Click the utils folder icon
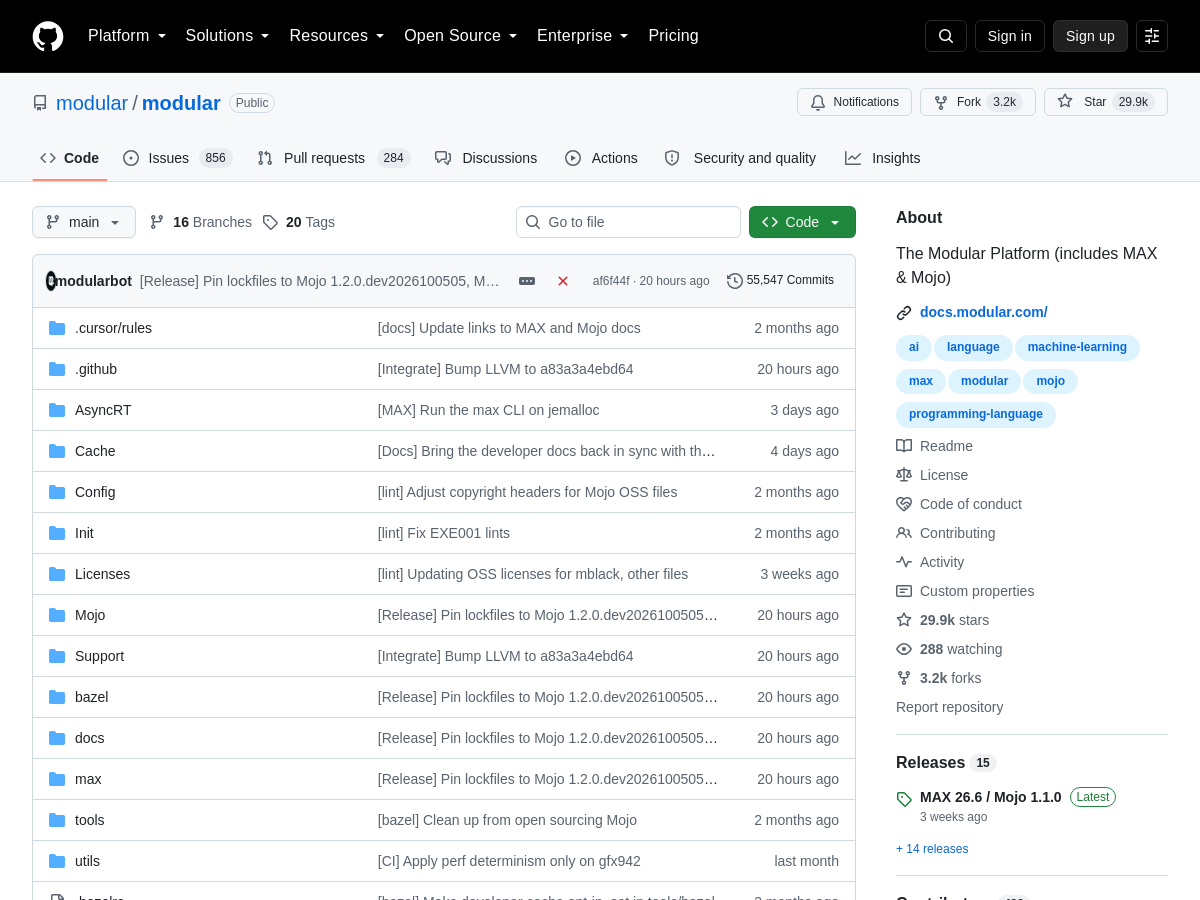This screenshot has height=900, width=1200. 57,861
